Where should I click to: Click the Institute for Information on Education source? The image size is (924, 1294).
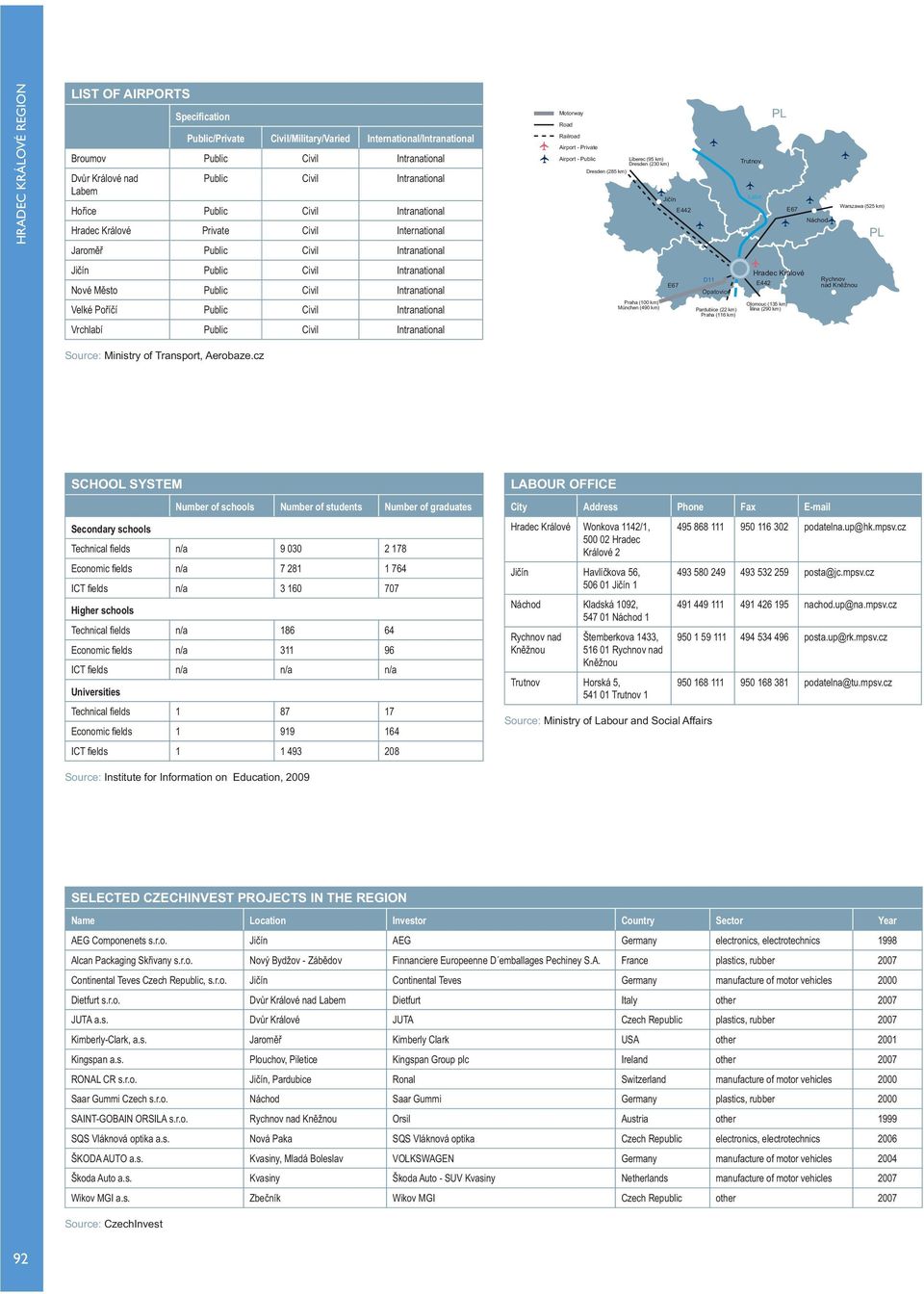[x=207, y=778]
